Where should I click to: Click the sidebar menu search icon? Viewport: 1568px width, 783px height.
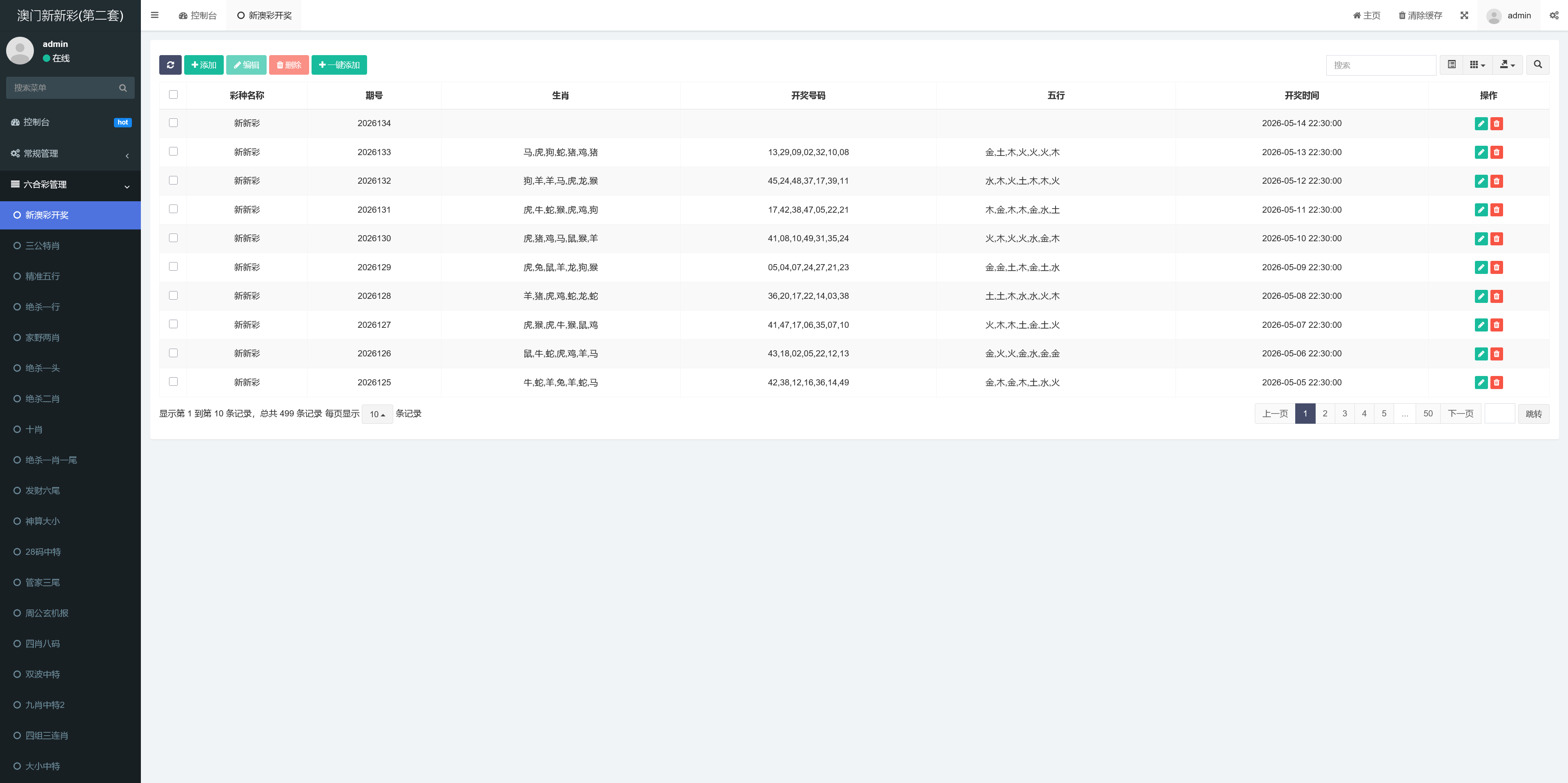[x=123, y=88]
